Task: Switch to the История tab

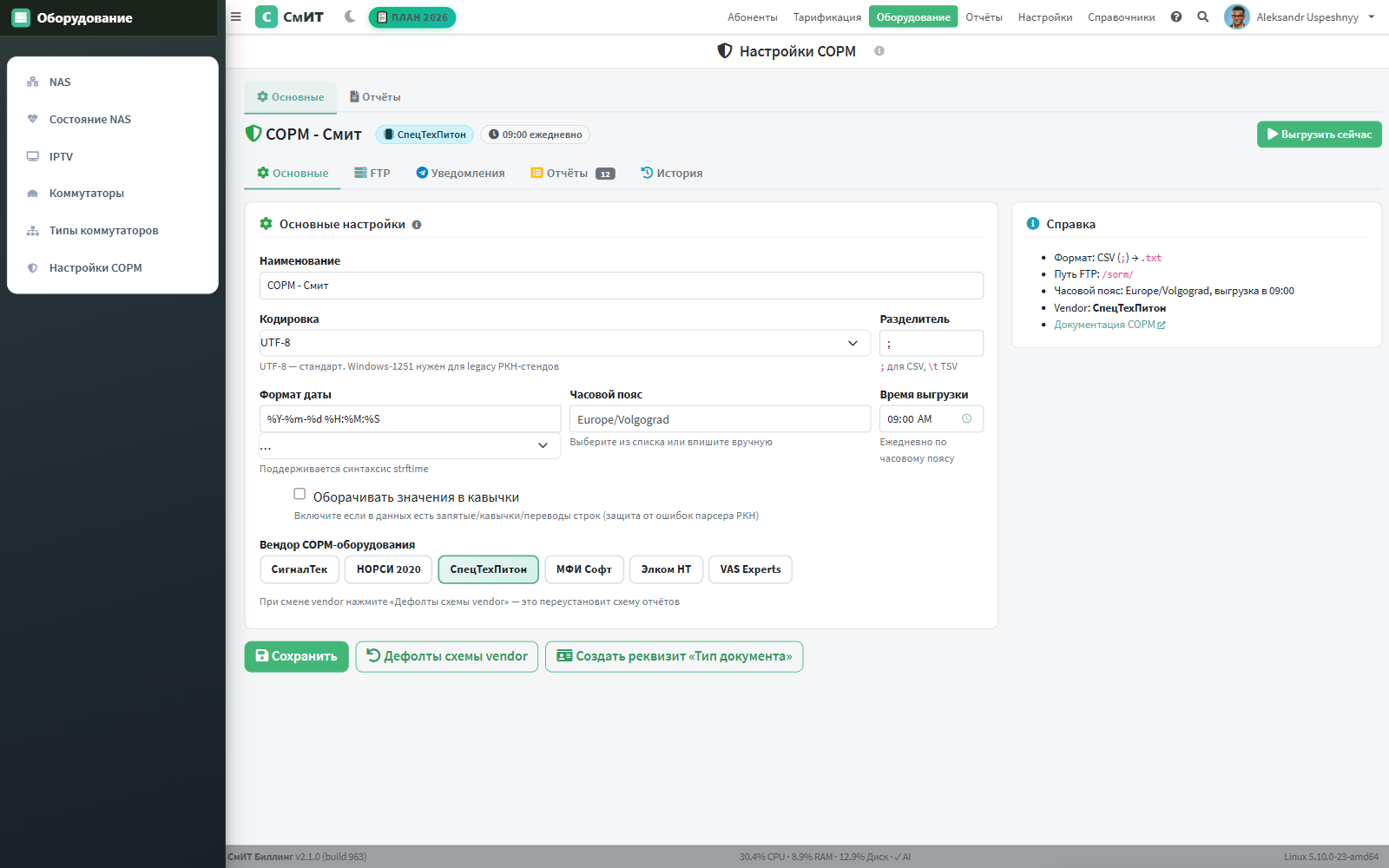Action: pyautogui.click(x=672, y=174)
